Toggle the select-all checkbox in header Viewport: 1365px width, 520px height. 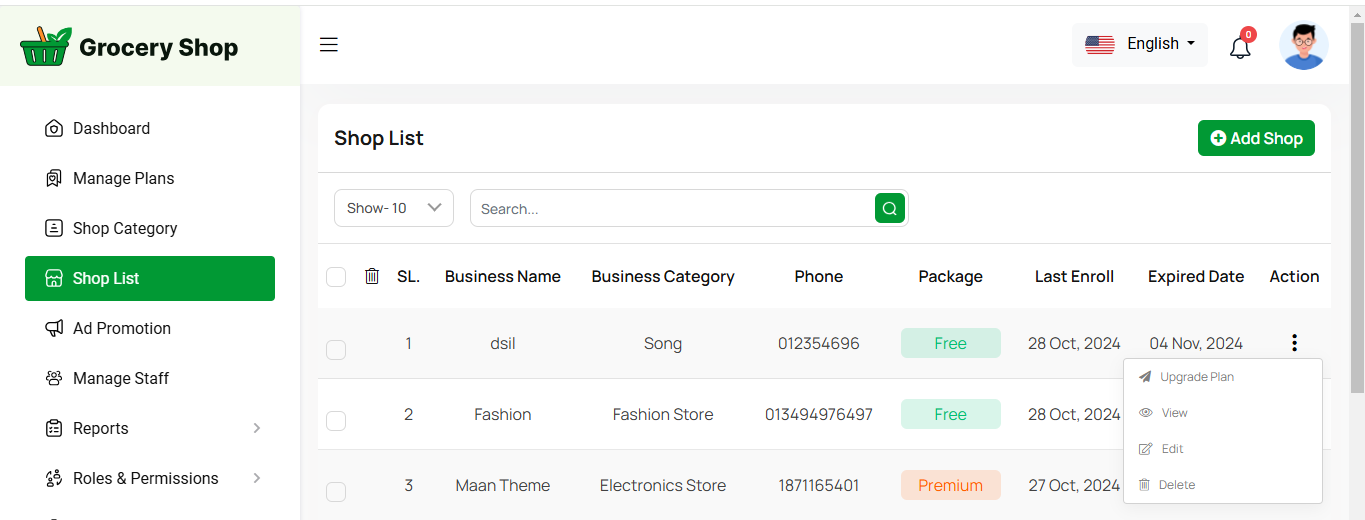tap(336, 277)
